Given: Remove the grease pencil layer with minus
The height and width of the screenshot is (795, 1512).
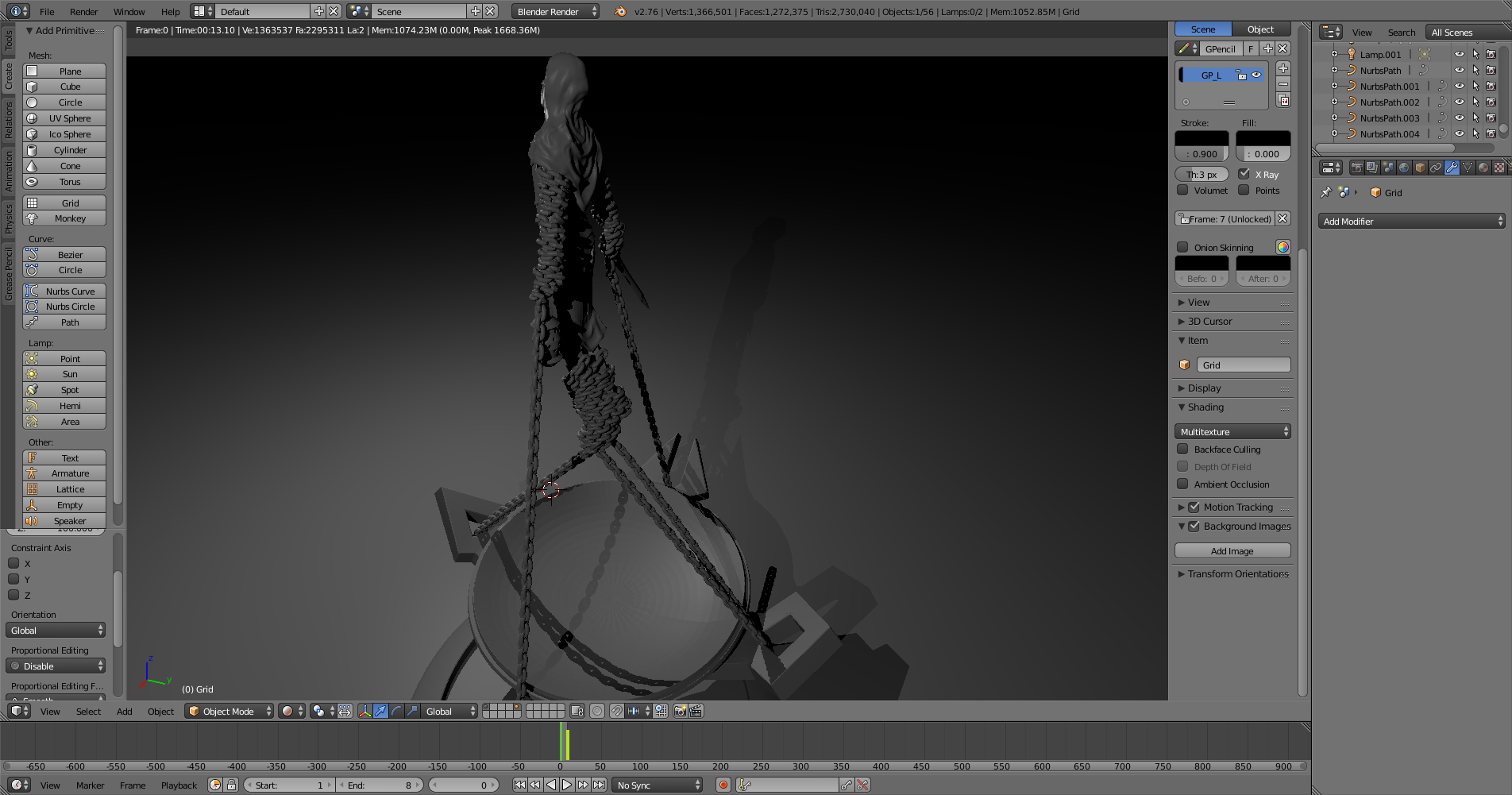Looking at the screenshot, I should point(1283,84).
